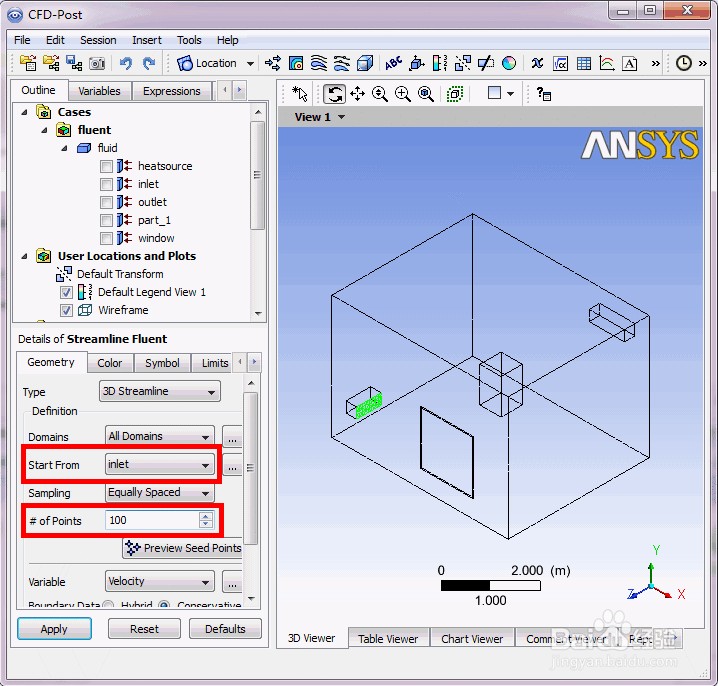Viewport: 718px width, 686px height.
Task: Collapse the fluent tree node
Action: (x=44, y=131)
